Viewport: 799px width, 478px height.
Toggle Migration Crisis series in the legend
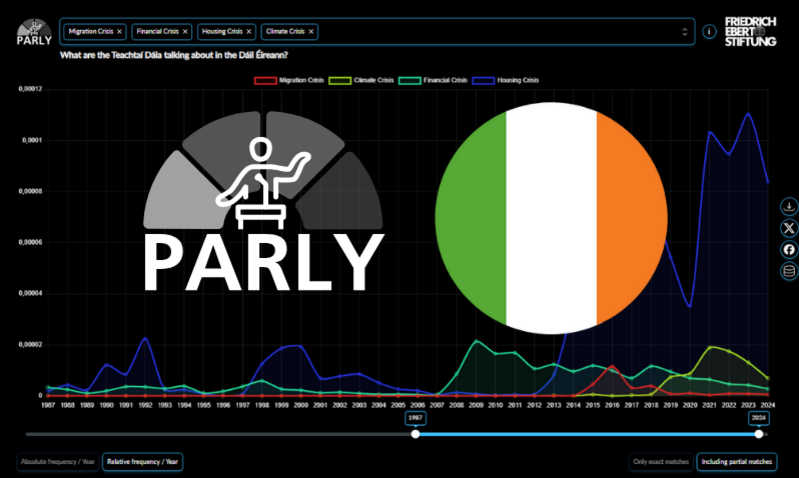289,80
